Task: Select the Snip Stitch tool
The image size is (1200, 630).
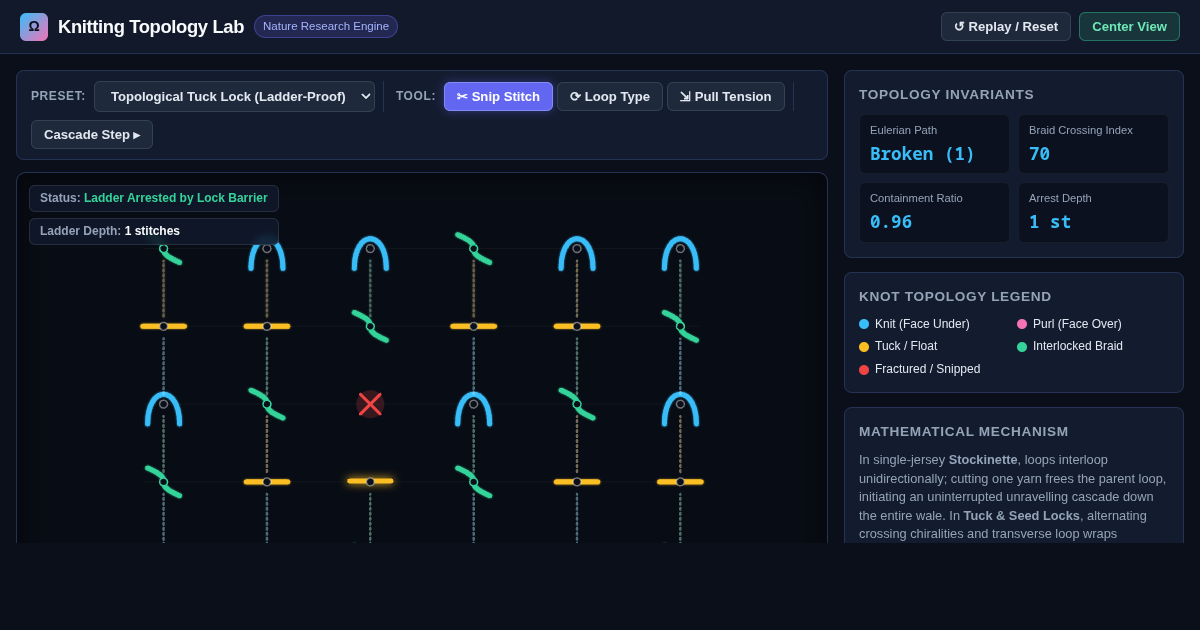Action: click(498, 96)
